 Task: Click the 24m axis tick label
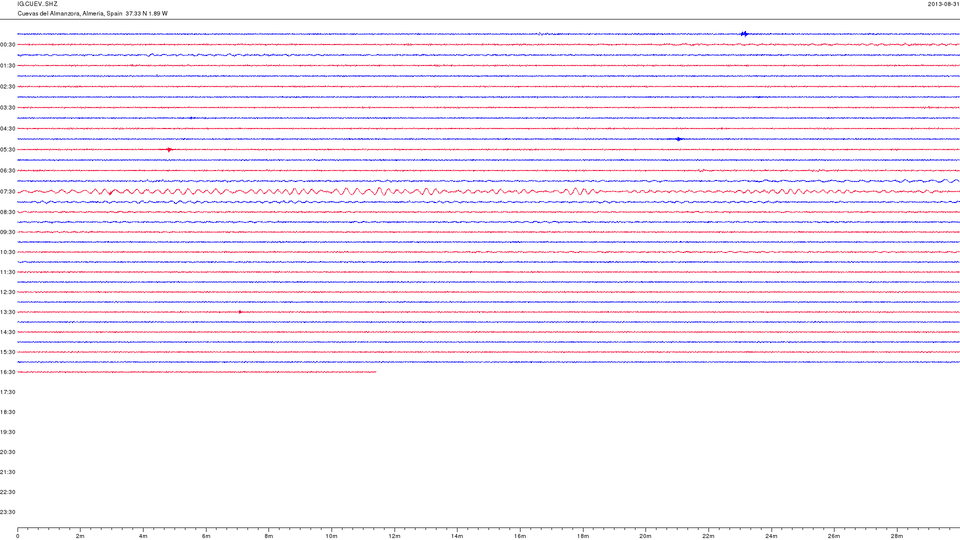click(771, 536)
